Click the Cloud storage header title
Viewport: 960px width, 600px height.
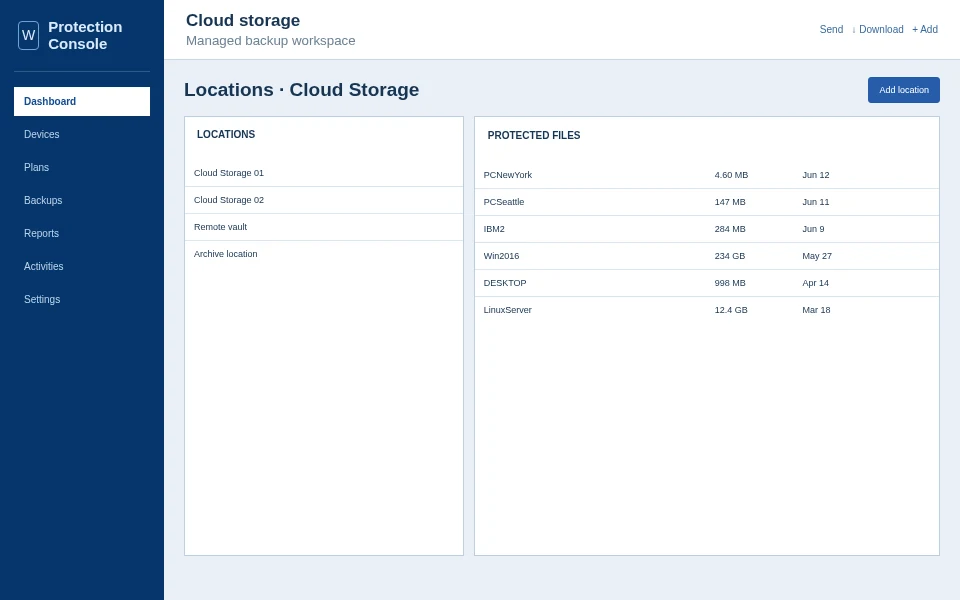pyautogui.click(x=243, y=20)
